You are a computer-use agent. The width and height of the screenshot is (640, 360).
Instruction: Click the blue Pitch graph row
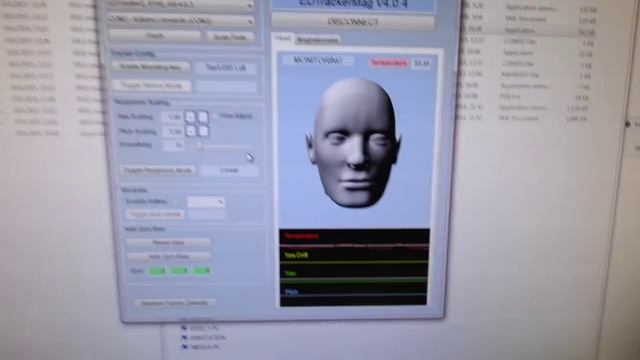[353, 293]
